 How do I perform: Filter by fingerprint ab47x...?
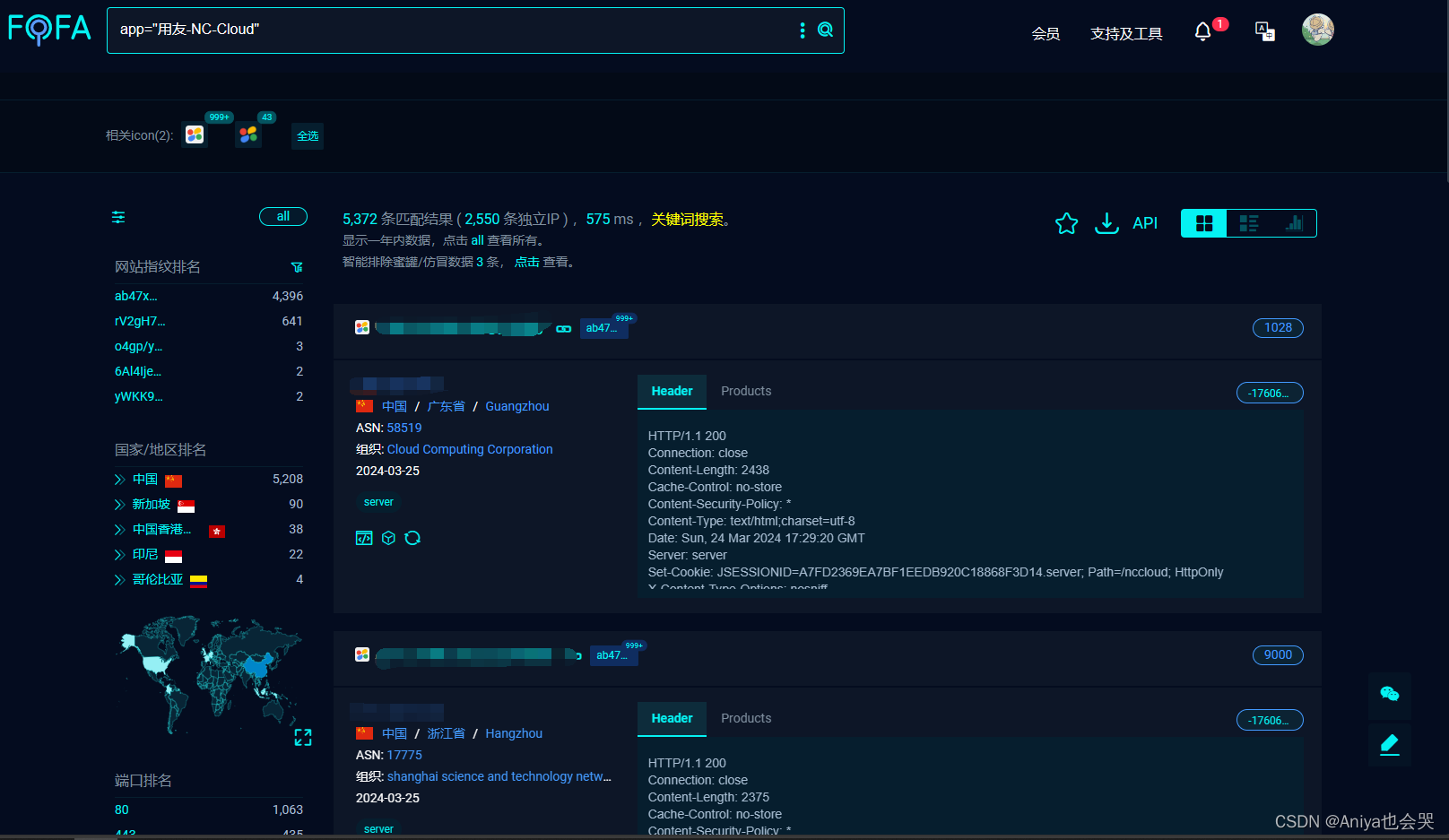tap(136, 296)
